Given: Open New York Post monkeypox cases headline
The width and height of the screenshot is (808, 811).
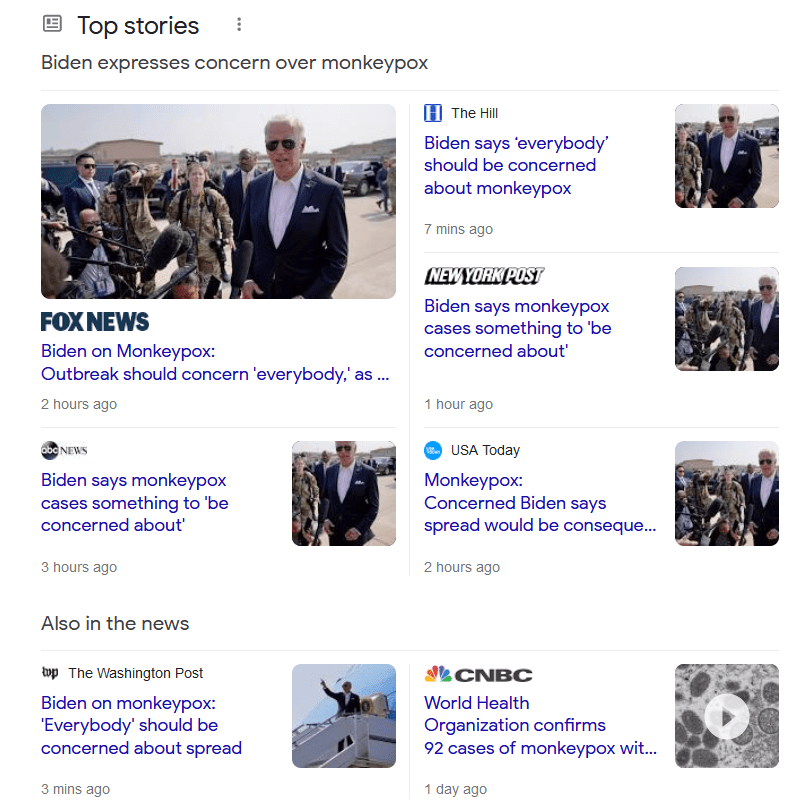Looking at the screenshot, I should click(x=517, y=328).
